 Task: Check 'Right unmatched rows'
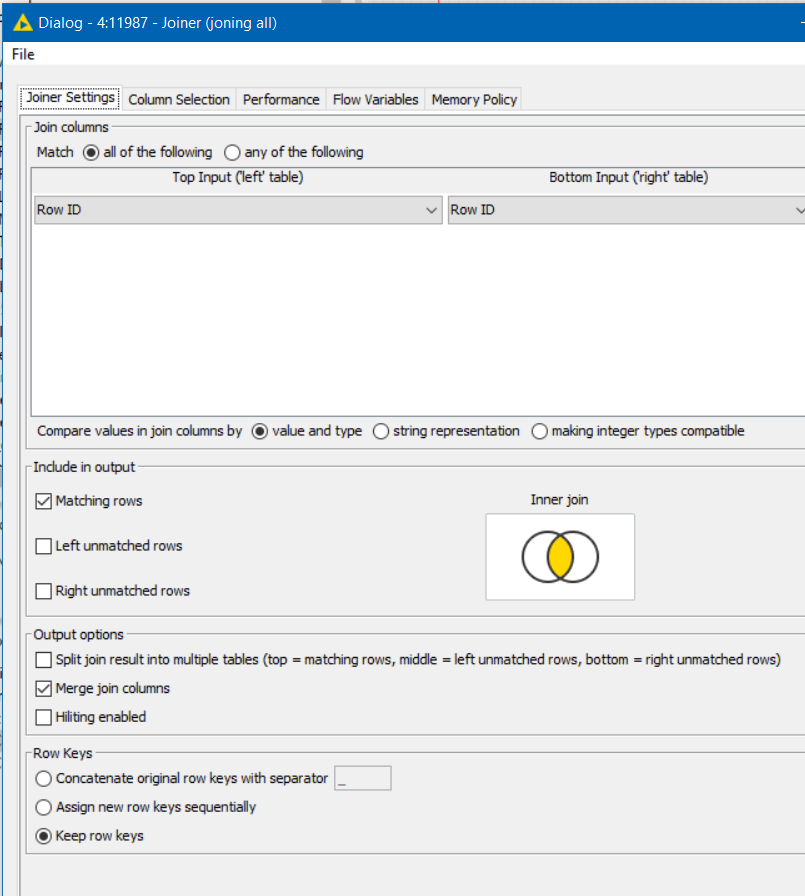(x=44, y=591)
